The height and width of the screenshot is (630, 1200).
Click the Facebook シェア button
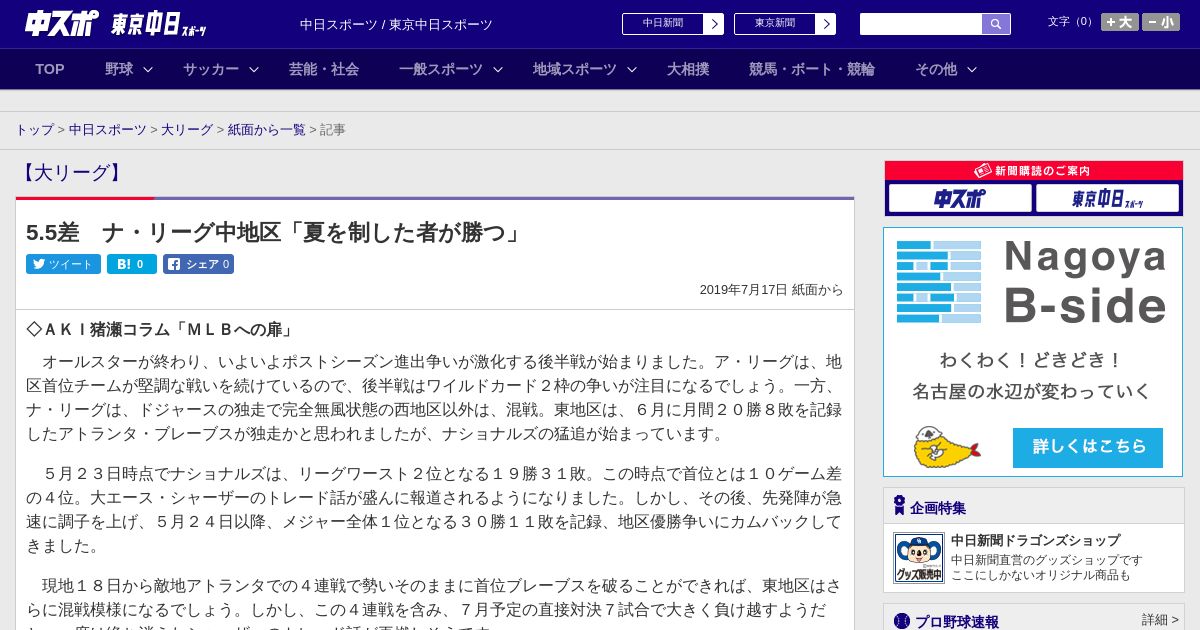[x=198, y=264]
